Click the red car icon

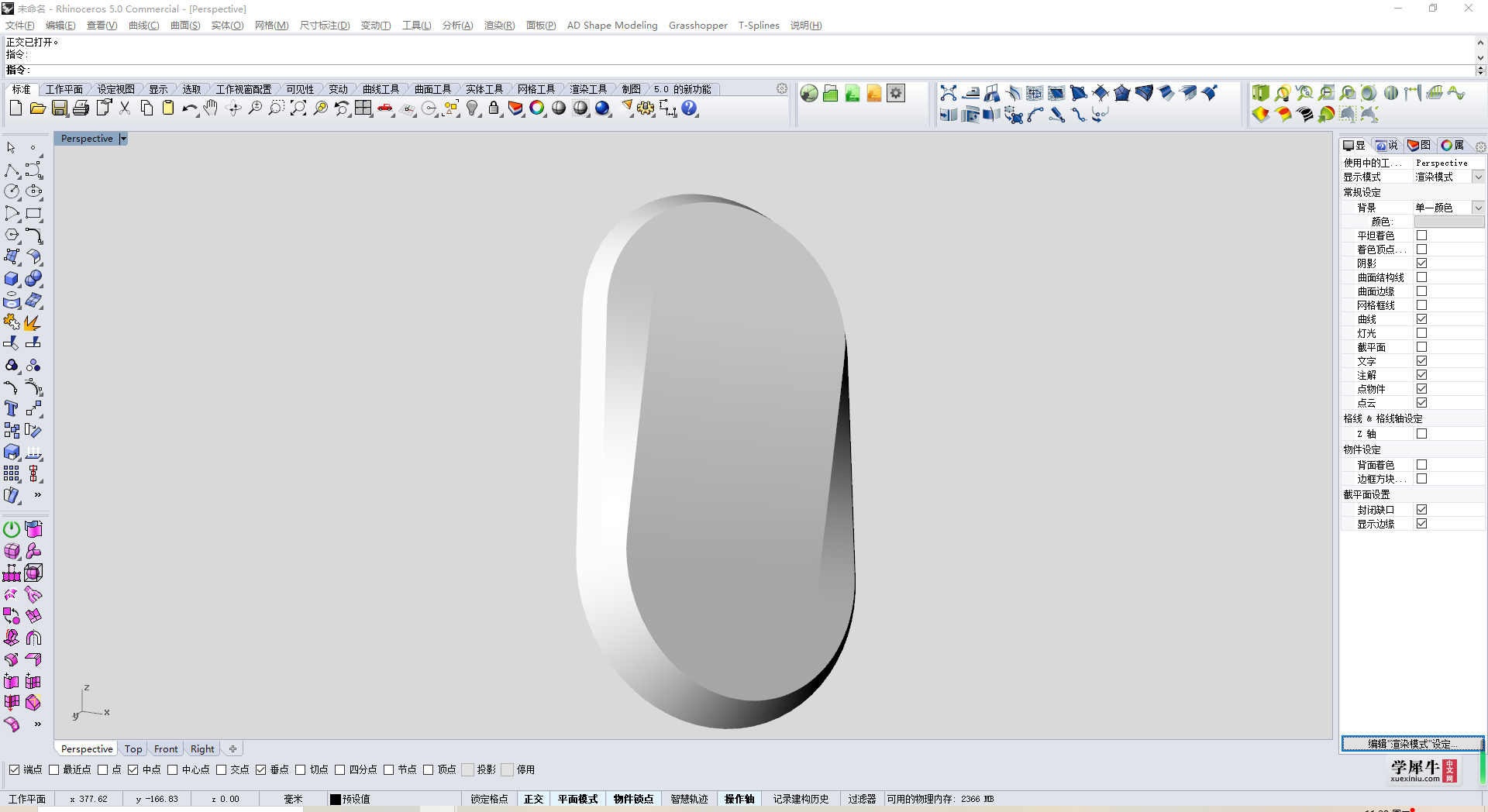click(385, 108)
